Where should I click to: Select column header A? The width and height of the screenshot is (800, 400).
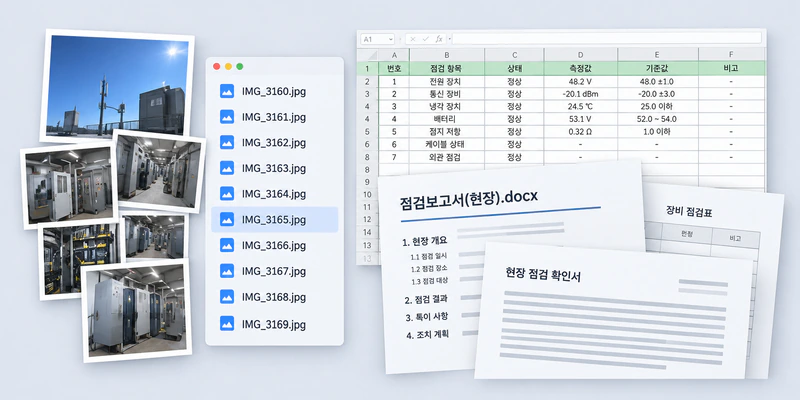click(x=394, y=55)
